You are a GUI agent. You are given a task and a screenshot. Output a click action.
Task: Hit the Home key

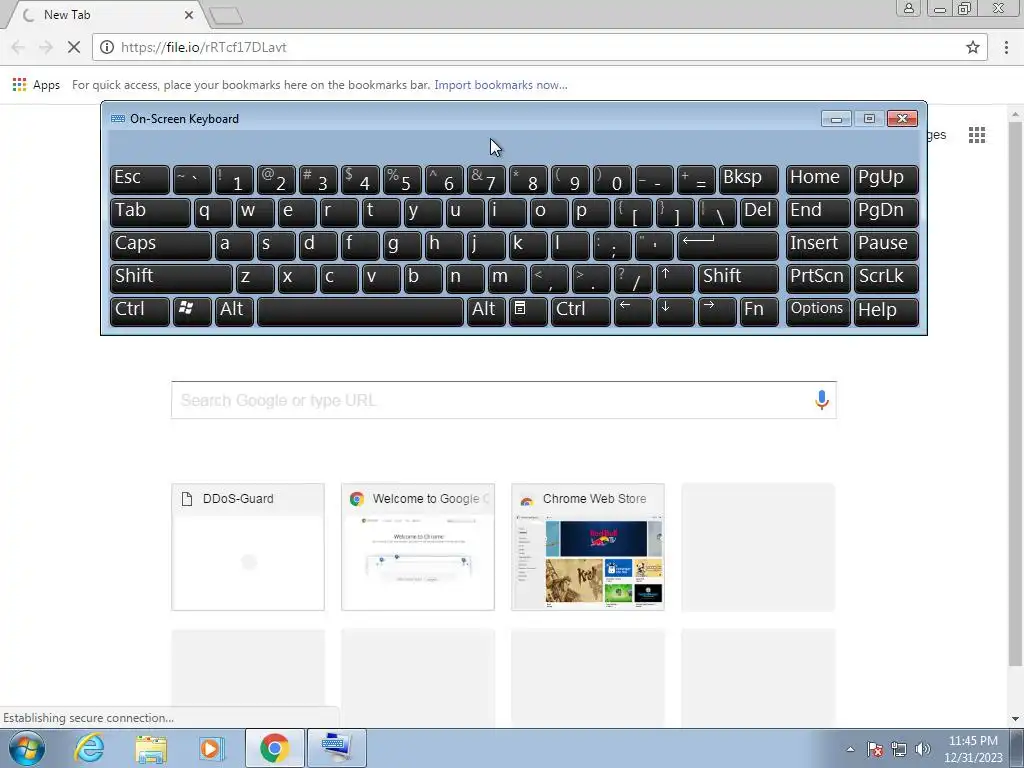point(818,179)
